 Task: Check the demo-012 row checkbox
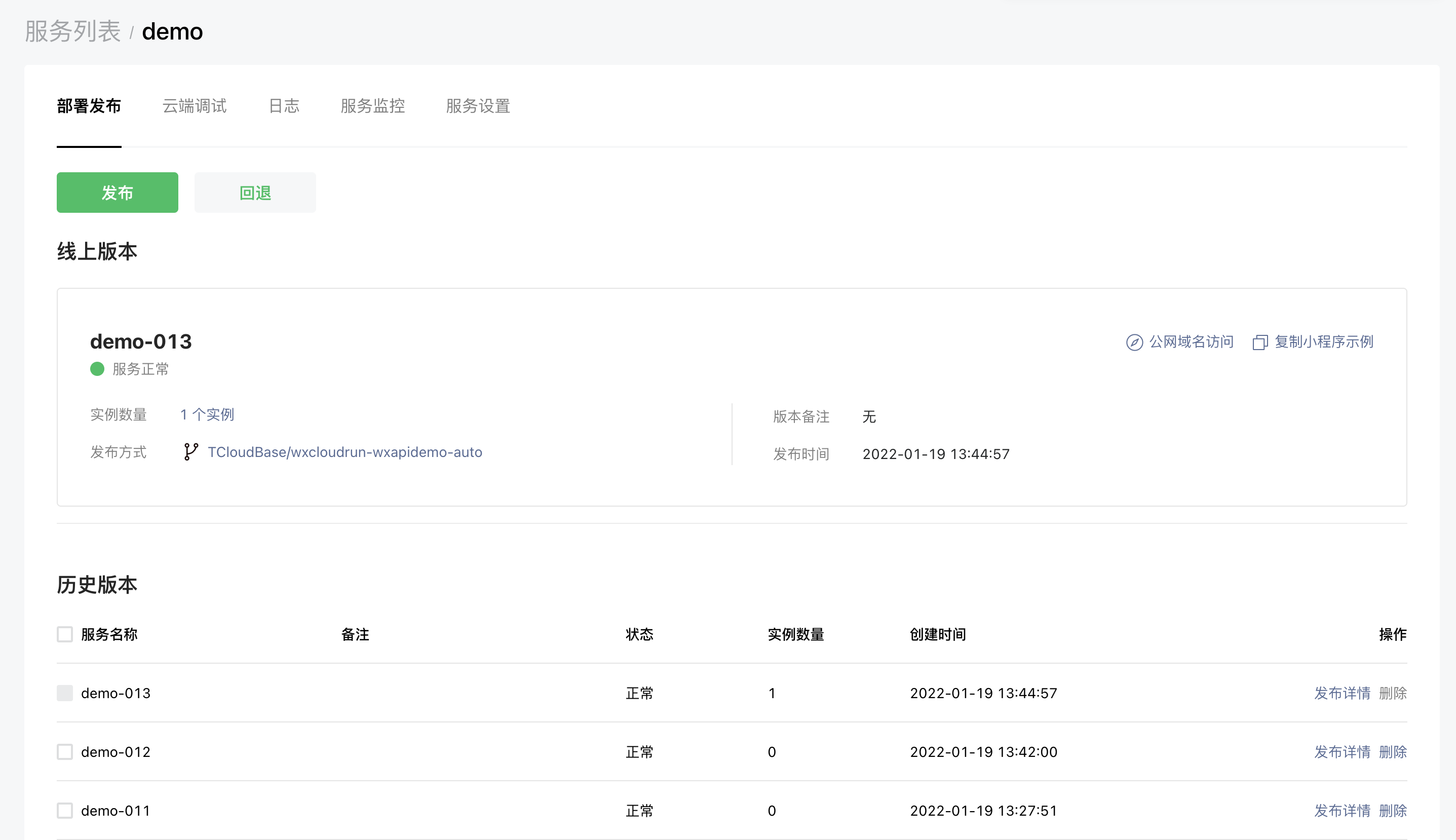(65, 752)
